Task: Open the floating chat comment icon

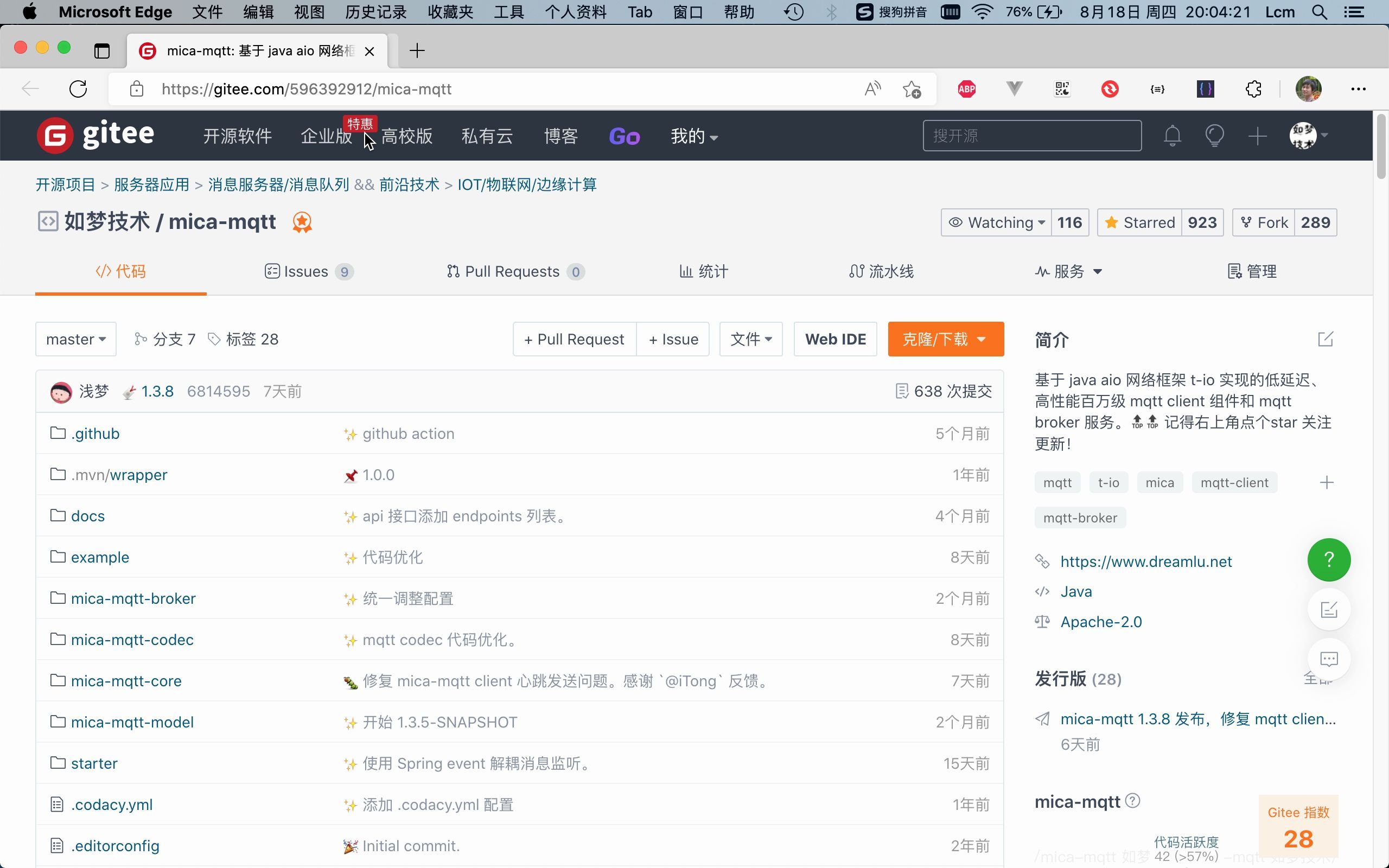Action: pos(1329,659)
